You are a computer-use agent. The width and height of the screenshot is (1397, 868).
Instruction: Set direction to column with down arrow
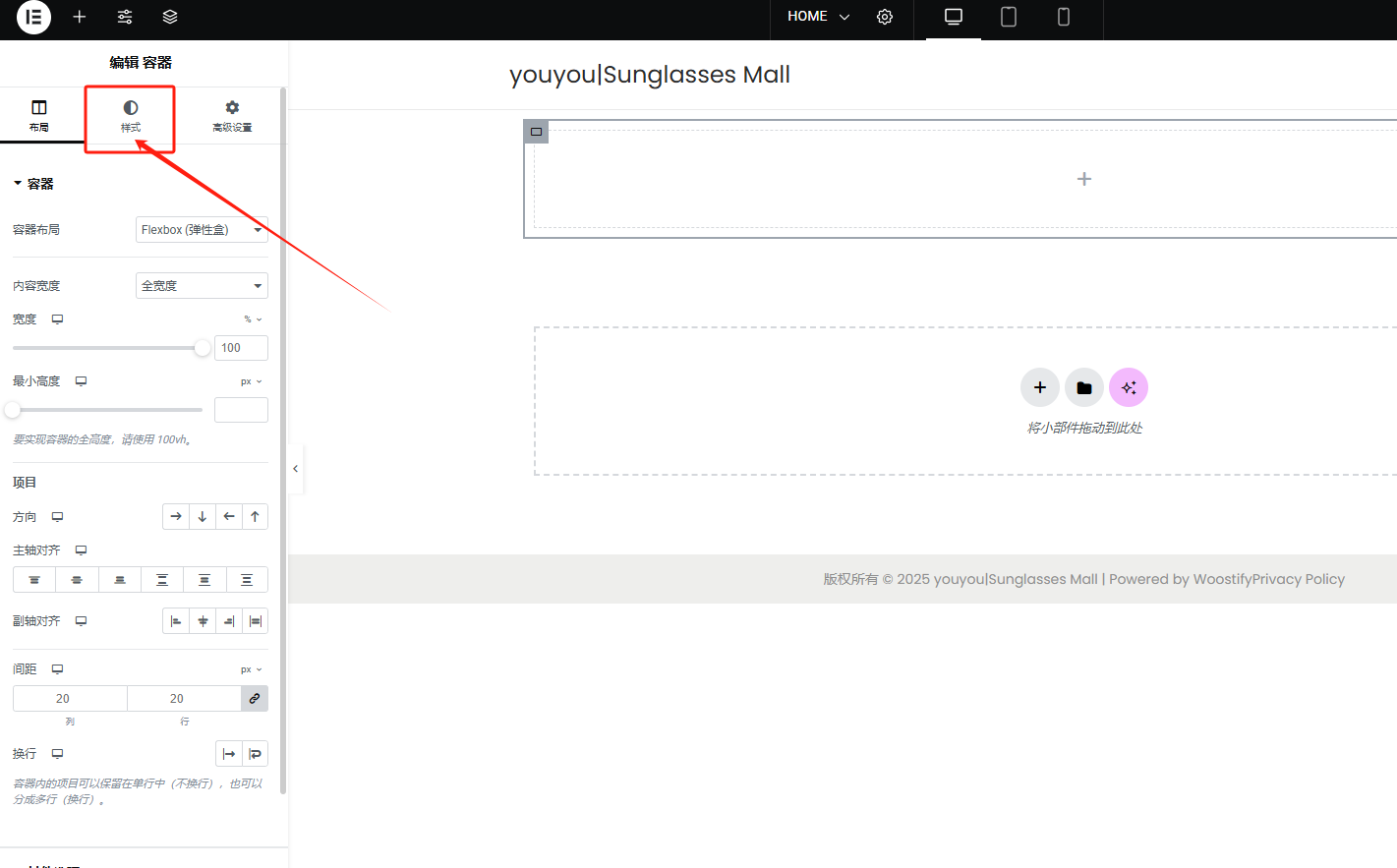click(x=203, y=517)
